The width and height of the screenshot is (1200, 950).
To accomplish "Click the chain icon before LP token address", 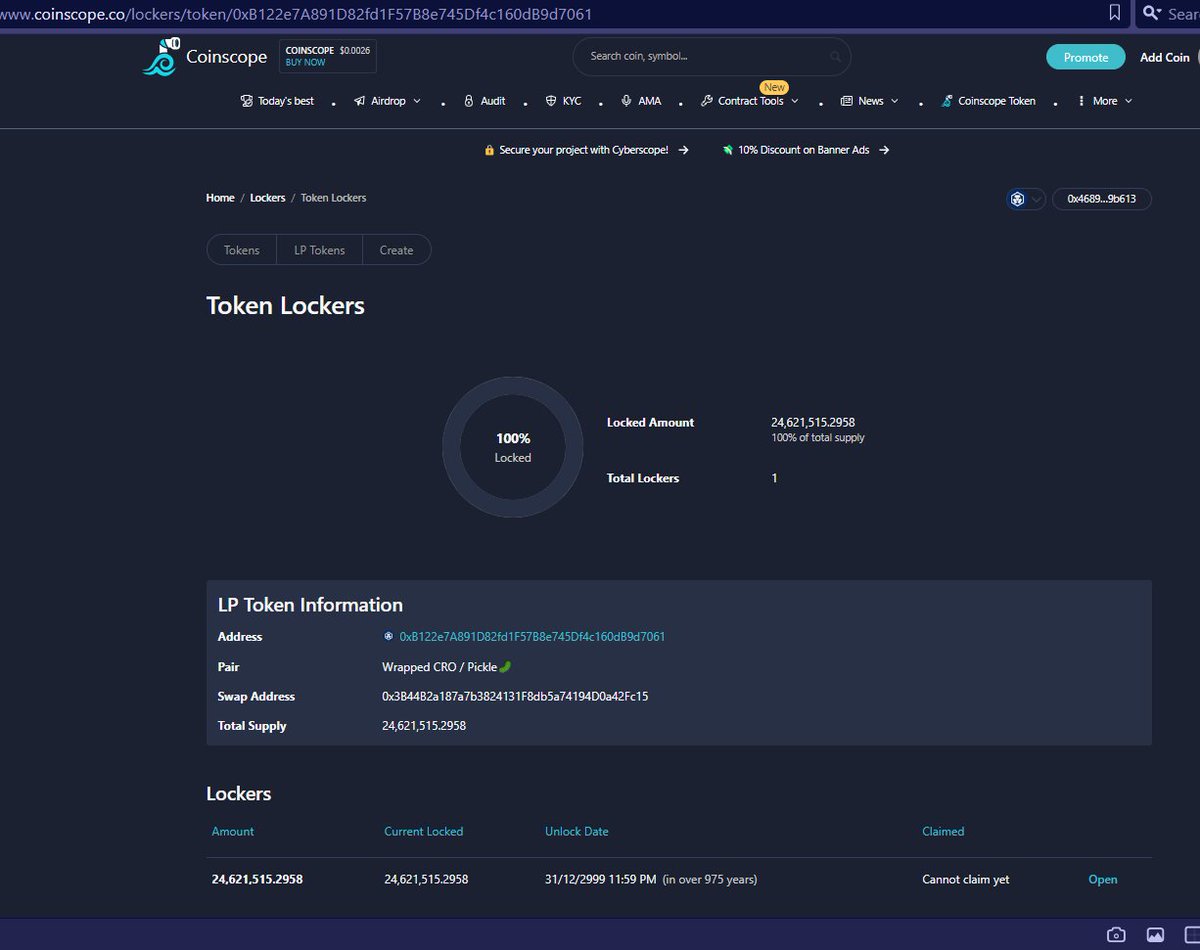I will coord(389,636).
